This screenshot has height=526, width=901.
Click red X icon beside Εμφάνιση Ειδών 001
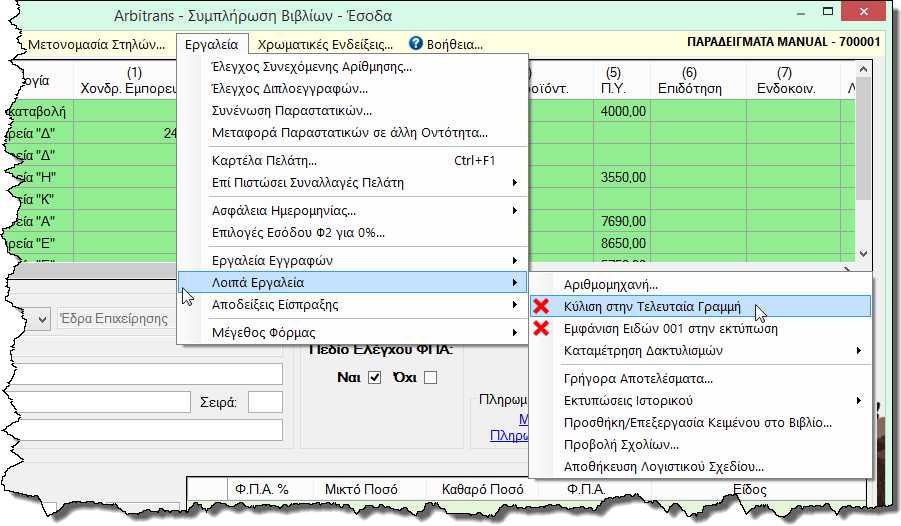coord(541,328)
